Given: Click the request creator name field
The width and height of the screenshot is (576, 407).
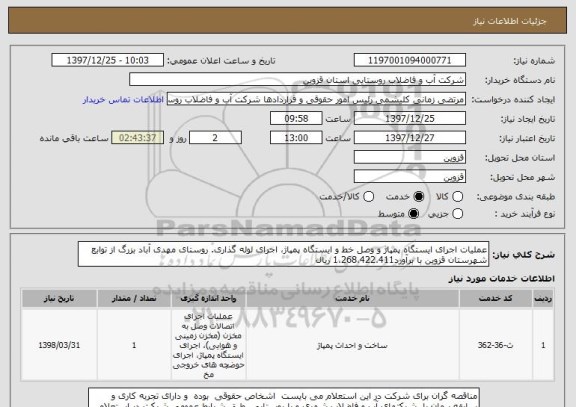Looking at the screenshot, I should click(316, 99).
